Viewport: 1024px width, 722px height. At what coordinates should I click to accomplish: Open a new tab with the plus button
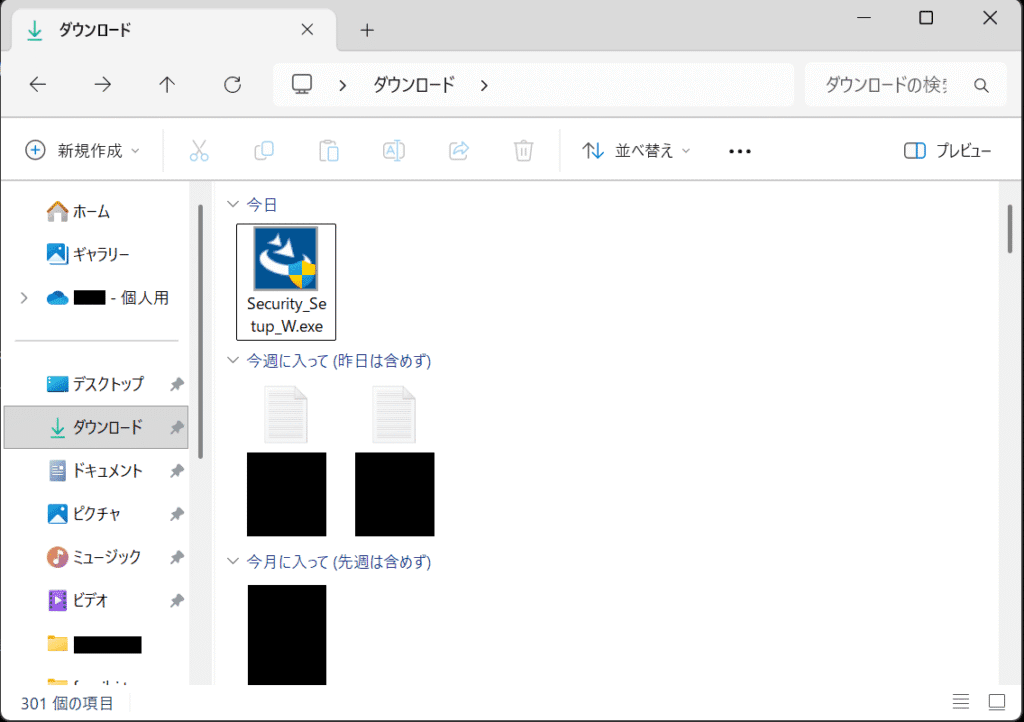pyautogui.click(x=366, y=30)
